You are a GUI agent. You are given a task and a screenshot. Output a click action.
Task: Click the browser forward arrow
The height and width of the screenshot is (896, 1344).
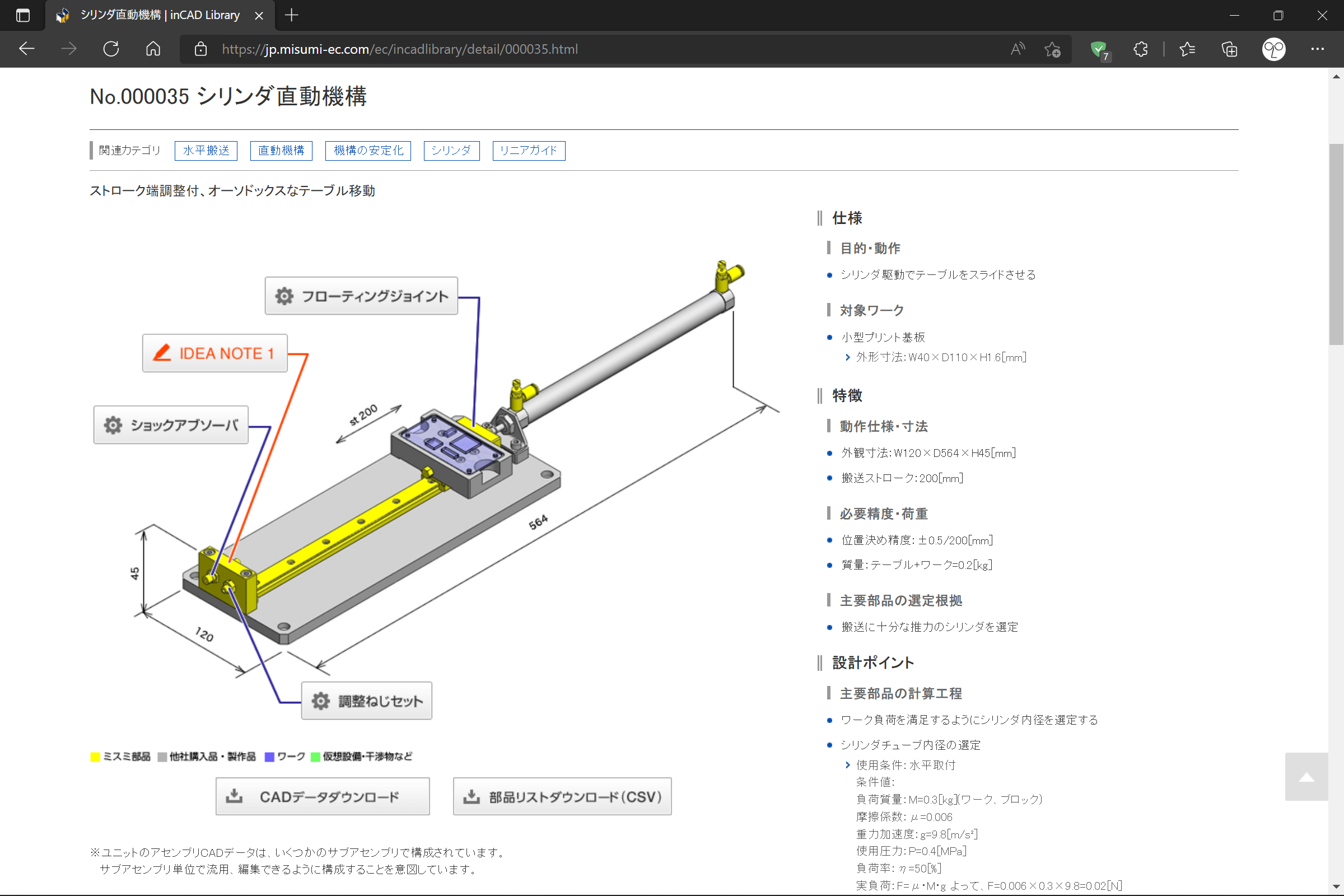point(68,49)
